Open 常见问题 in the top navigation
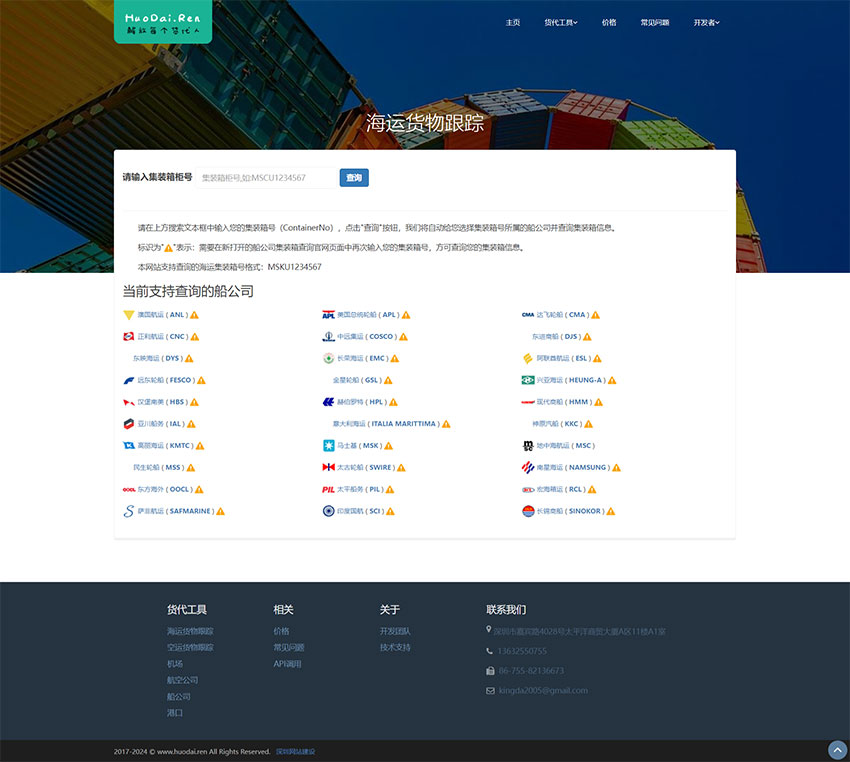 [655, 23]
